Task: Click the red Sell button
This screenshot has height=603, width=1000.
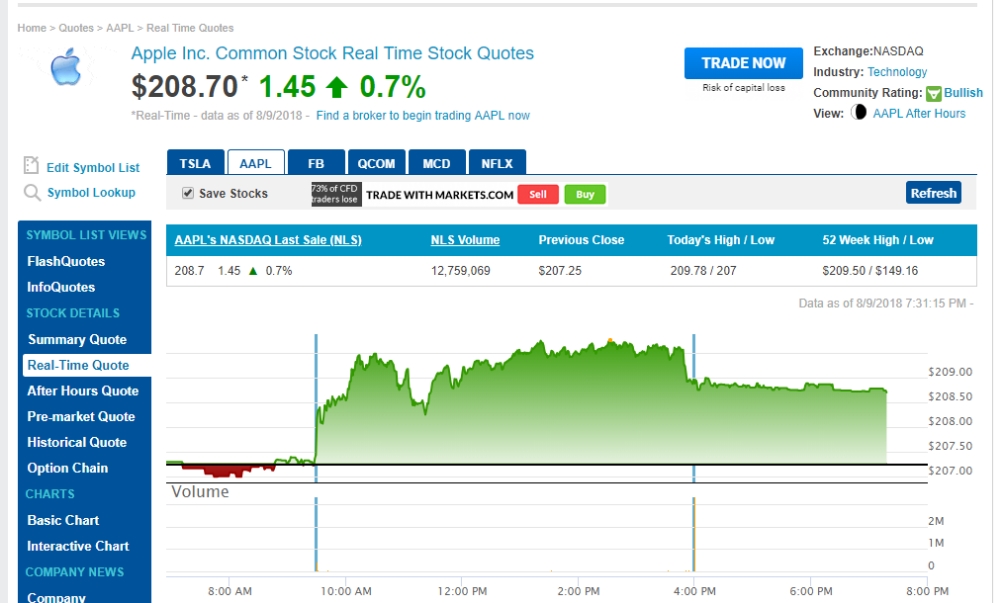Action: click(538, 194)
